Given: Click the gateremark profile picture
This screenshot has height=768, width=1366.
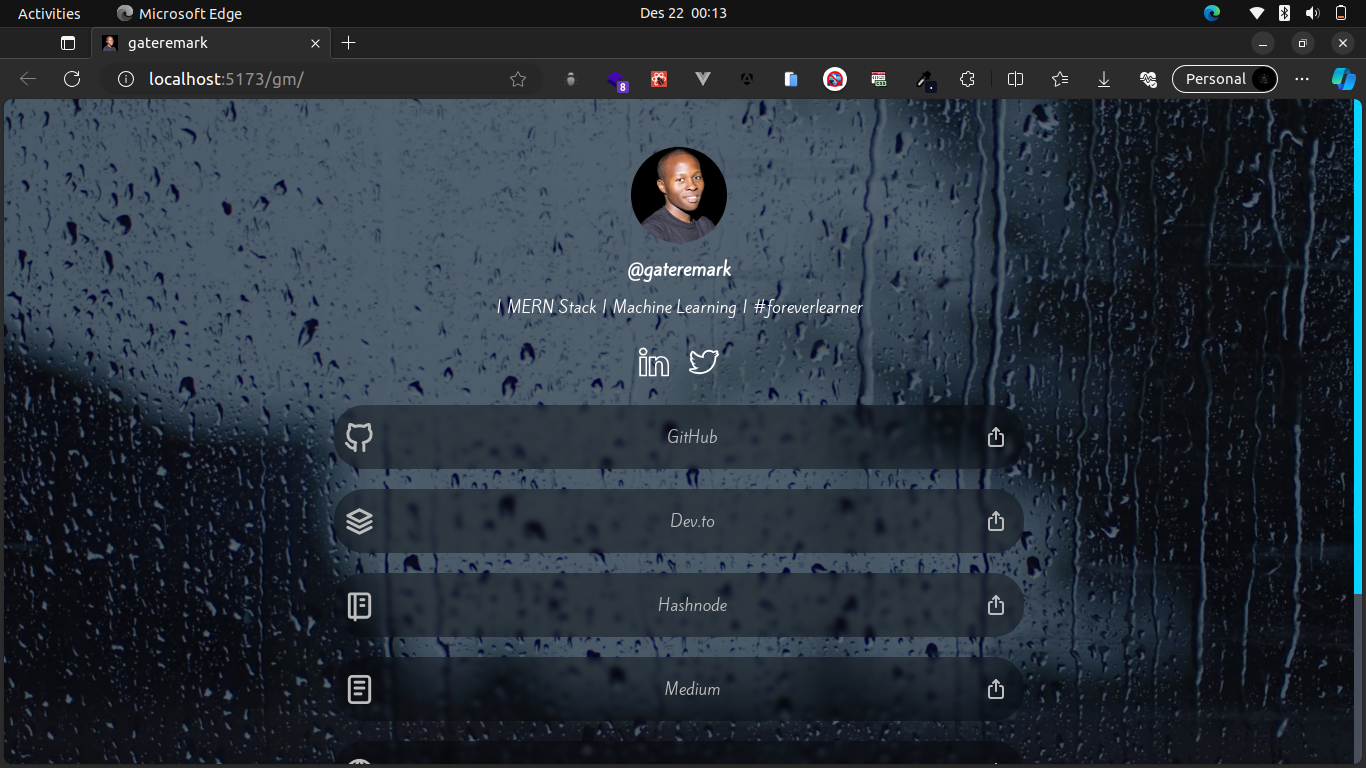Looking at the screenshot, I should (679, 195).
